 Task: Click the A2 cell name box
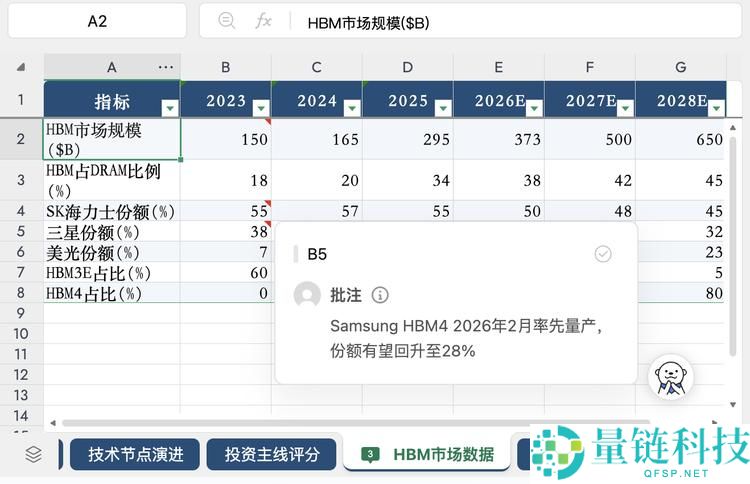tap(97, 21)
